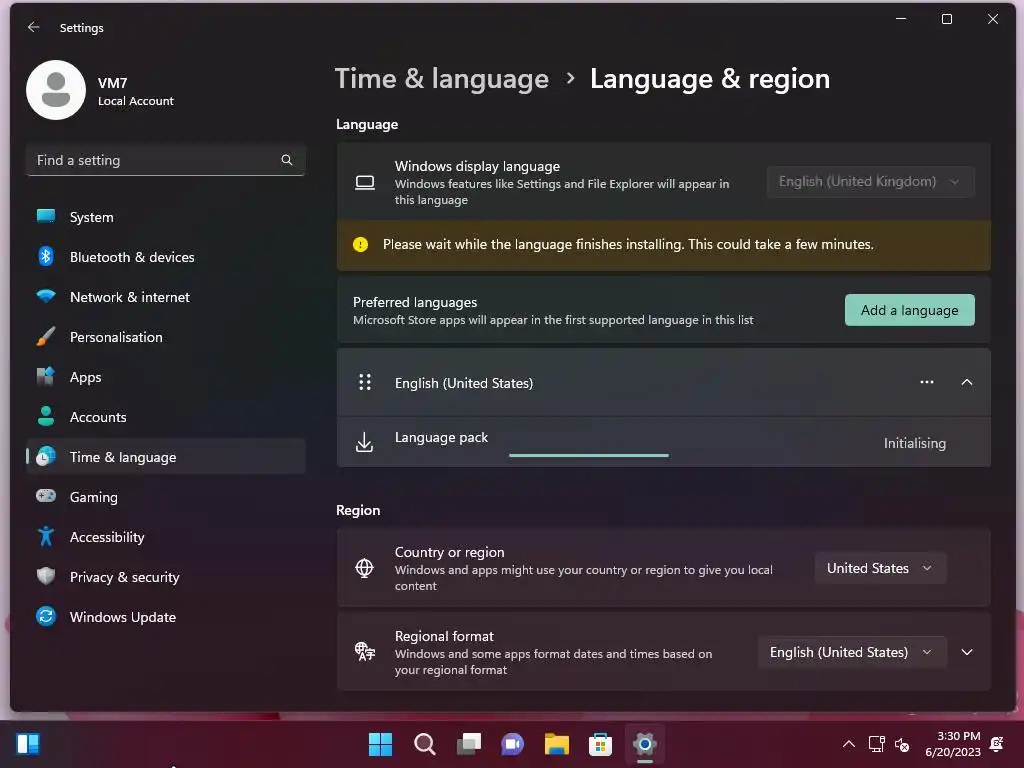Screen dimensions: 1024x768
Task: Click the Regional format icon
Action: tap(364, 651)
